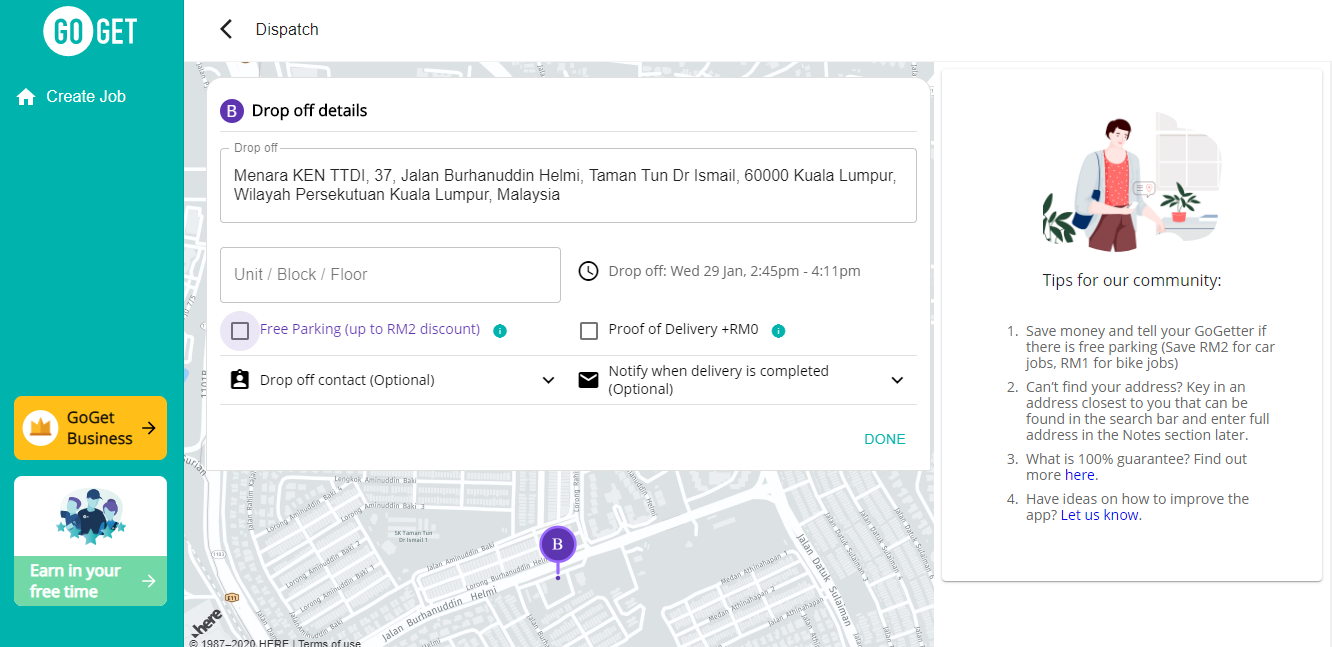Open drop off time Wed 29 Jan
The height and width of the screenshot is (647, 1332).
click(x=734, y=271)
